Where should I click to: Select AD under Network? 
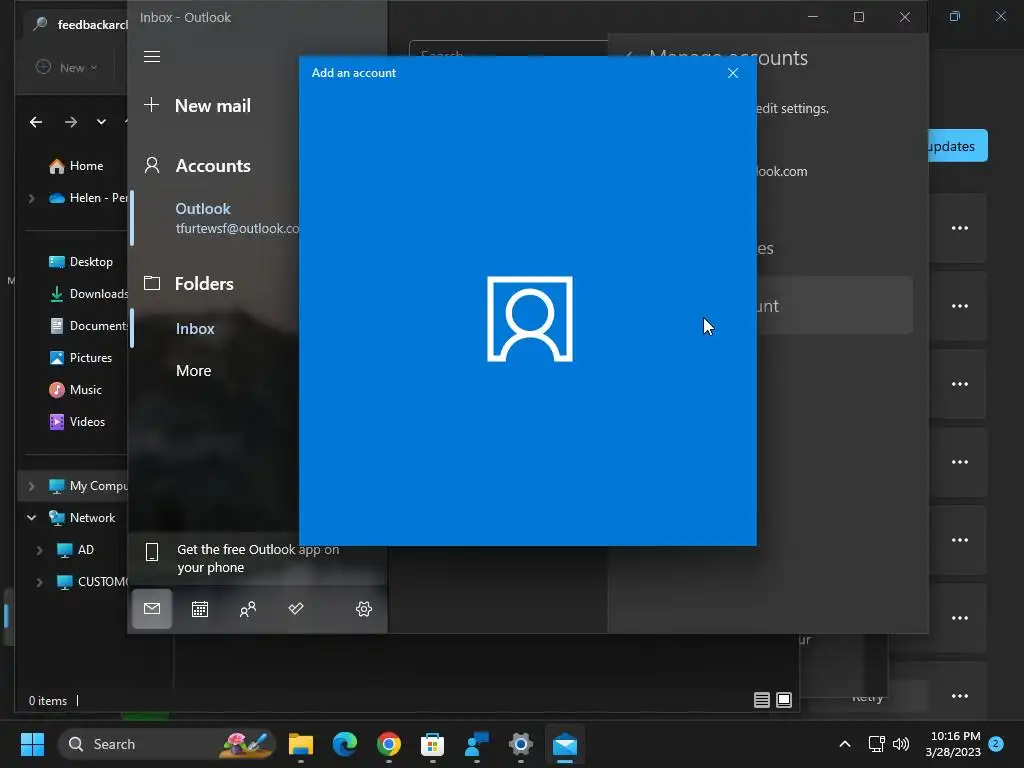coord(75,550)
